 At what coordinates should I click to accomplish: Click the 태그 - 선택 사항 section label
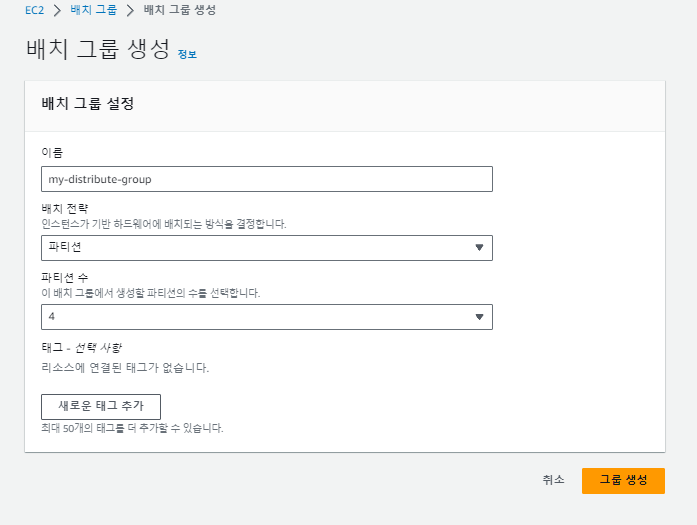81,348
